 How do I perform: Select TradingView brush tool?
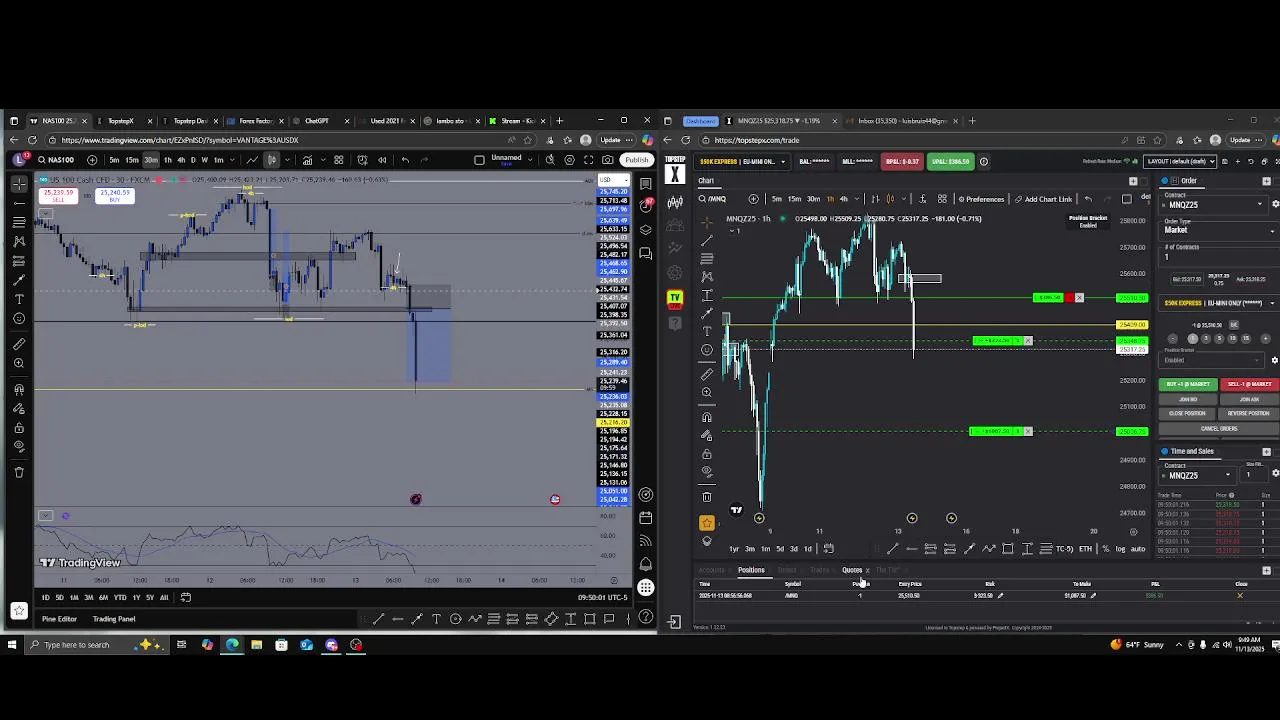[x=19, y=279]
